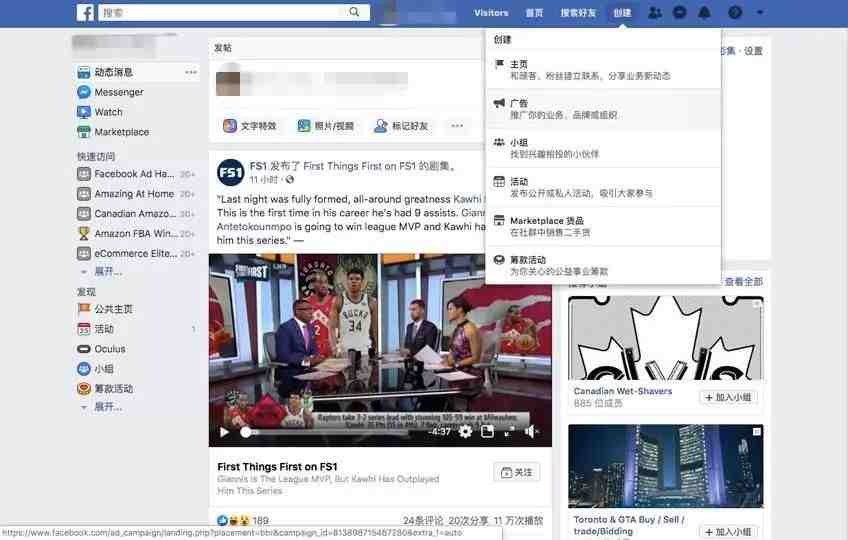Select 广告 in the create menu
Screen dimensions: 848x540
pyautogui.click(x=604, y=109)
